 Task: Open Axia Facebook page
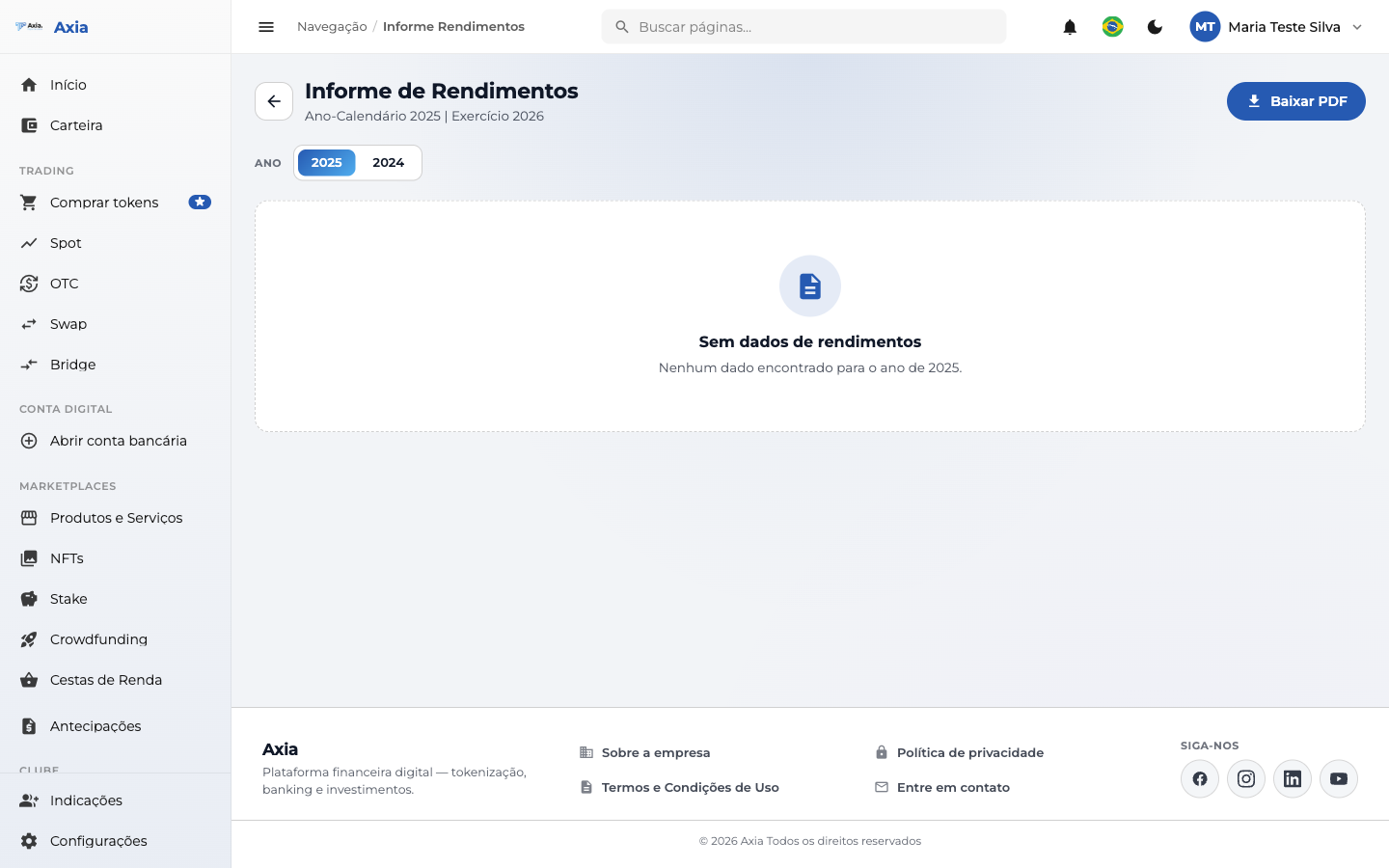1200,779
